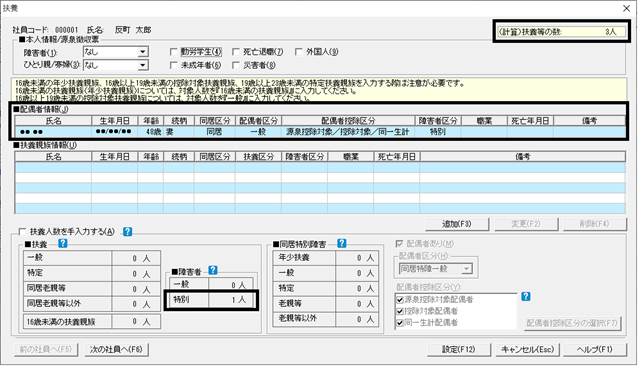Open help icon beside ■障害者 heading
This screenshot has width=642, height=372.
(x=213, y=270)
